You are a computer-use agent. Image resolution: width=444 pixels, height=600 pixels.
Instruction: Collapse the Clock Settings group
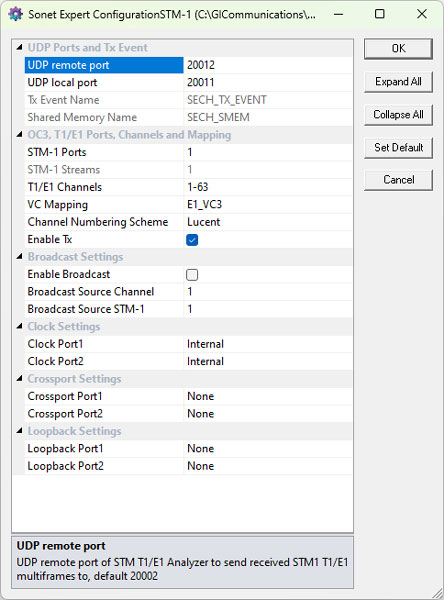pos(19,326)
